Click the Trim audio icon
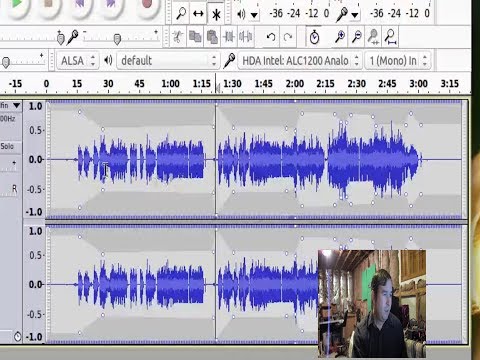The width and height of the screenshot is (480, 360). point(229,37)
